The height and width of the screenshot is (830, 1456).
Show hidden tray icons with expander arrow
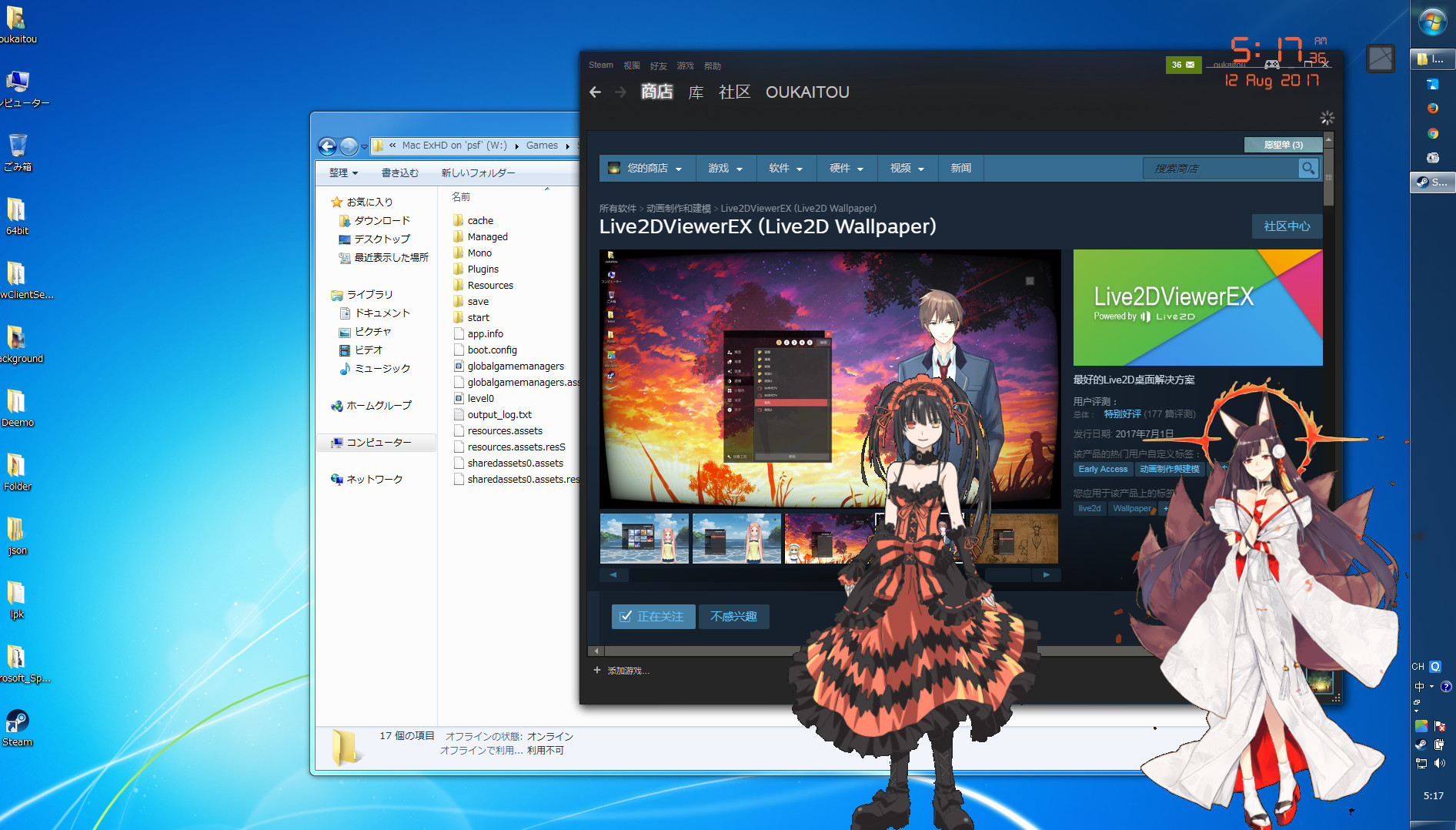(x=1416, y=711)
